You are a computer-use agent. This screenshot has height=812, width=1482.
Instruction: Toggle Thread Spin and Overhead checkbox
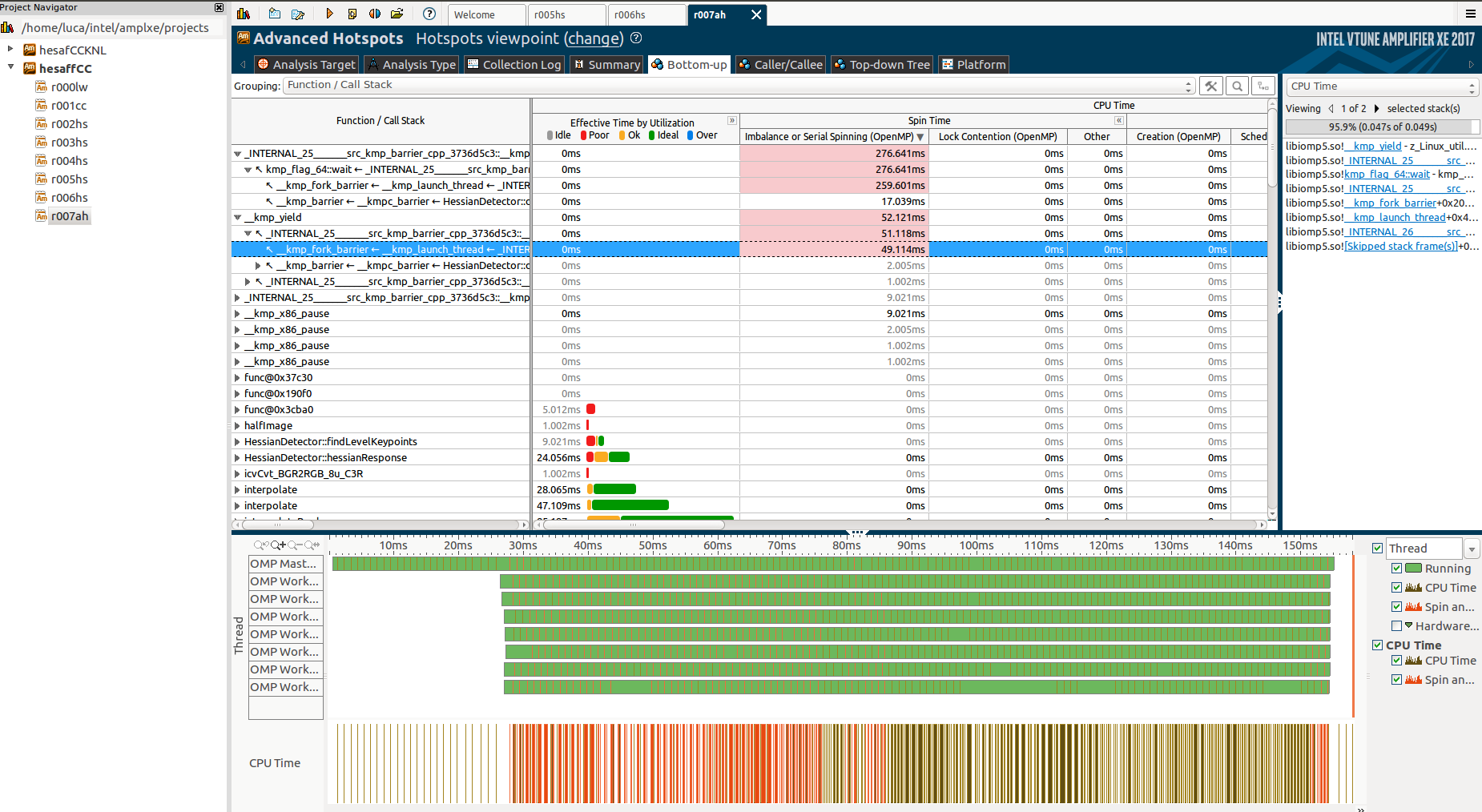[x=1397, y=607]
